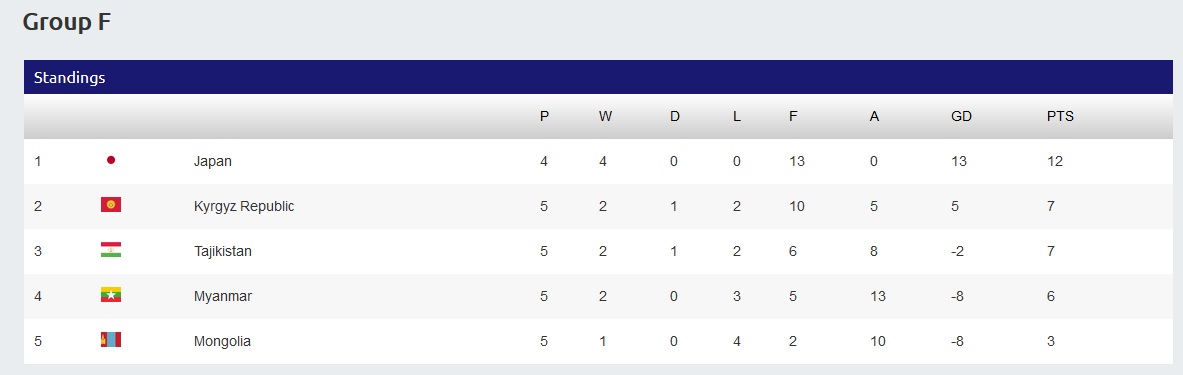Open the Japan team link

(213, 161)
